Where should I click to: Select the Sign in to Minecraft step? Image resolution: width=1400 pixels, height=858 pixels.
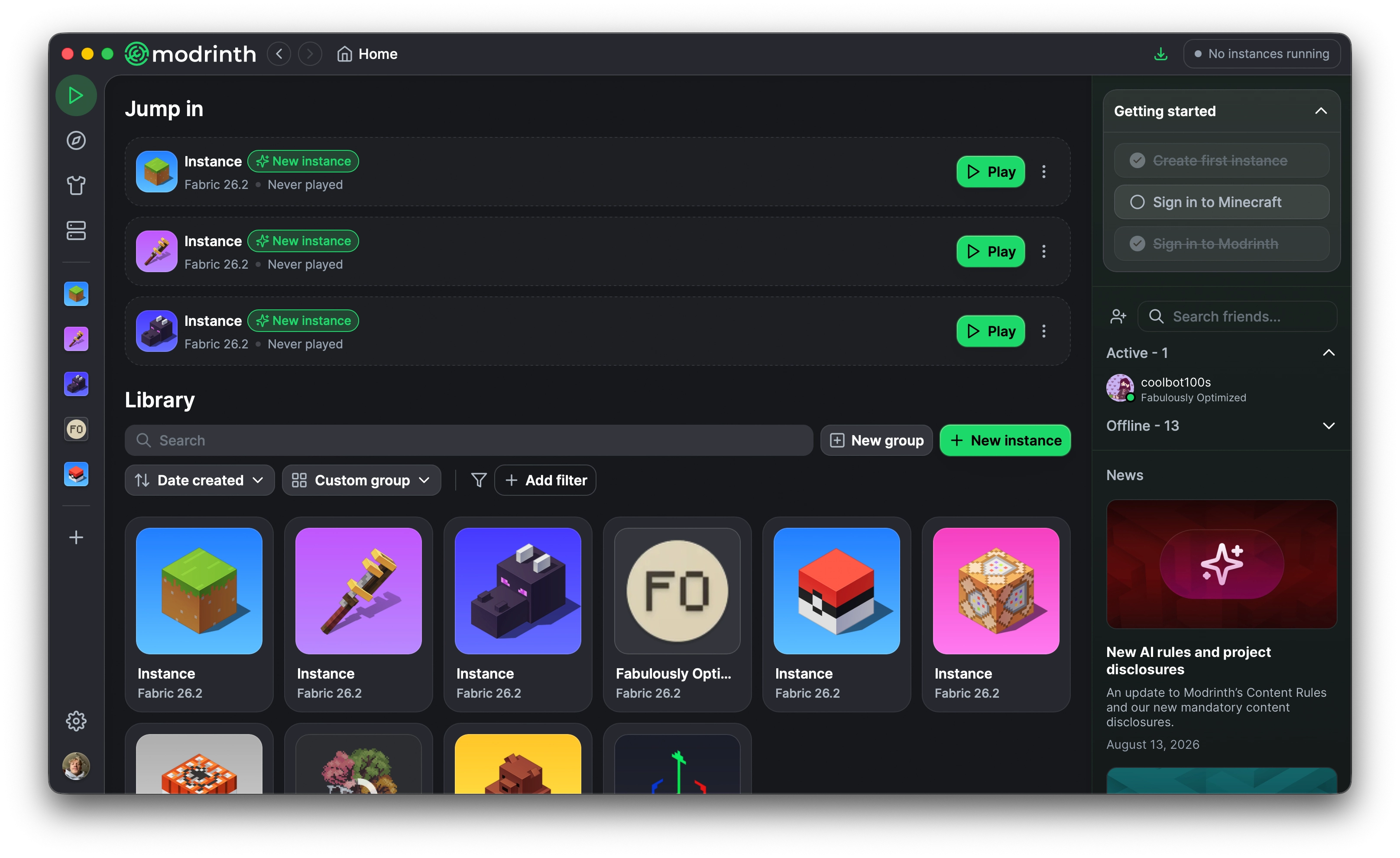(1222, 201)
